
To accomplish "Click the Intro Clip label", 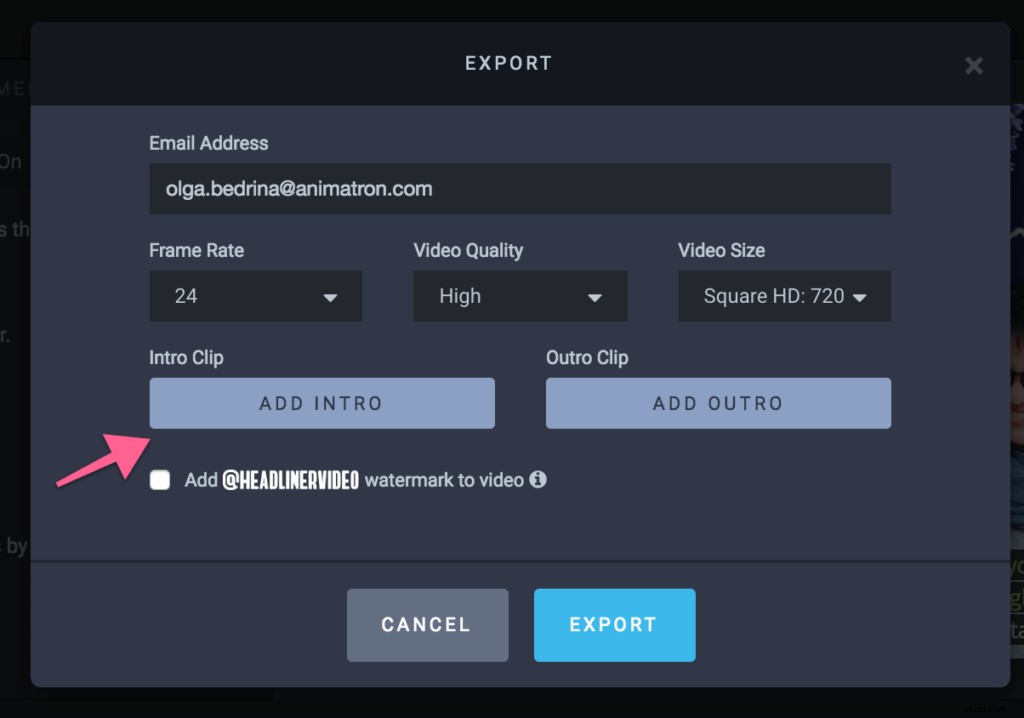I will pos(186,357).
